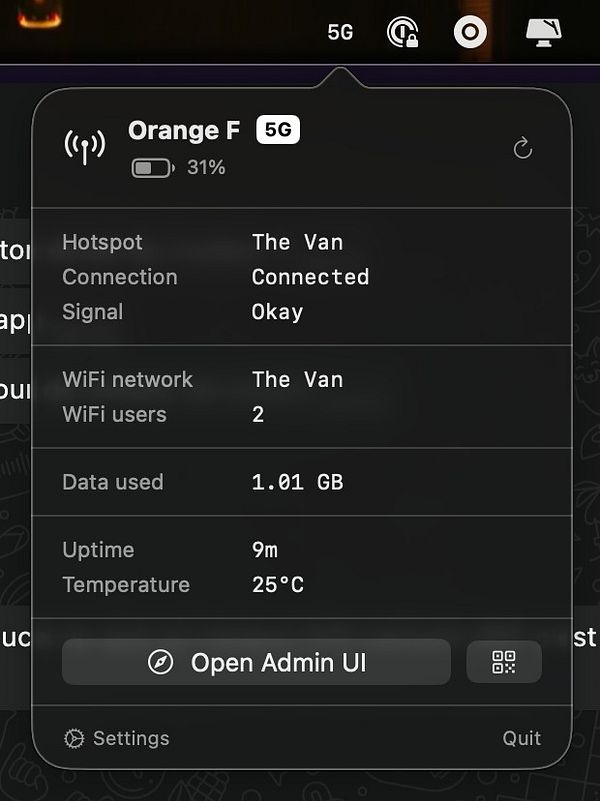Viewport: 600px width, 801px height.
Task: Click the 5G menu bar status item
Action: 340,32
